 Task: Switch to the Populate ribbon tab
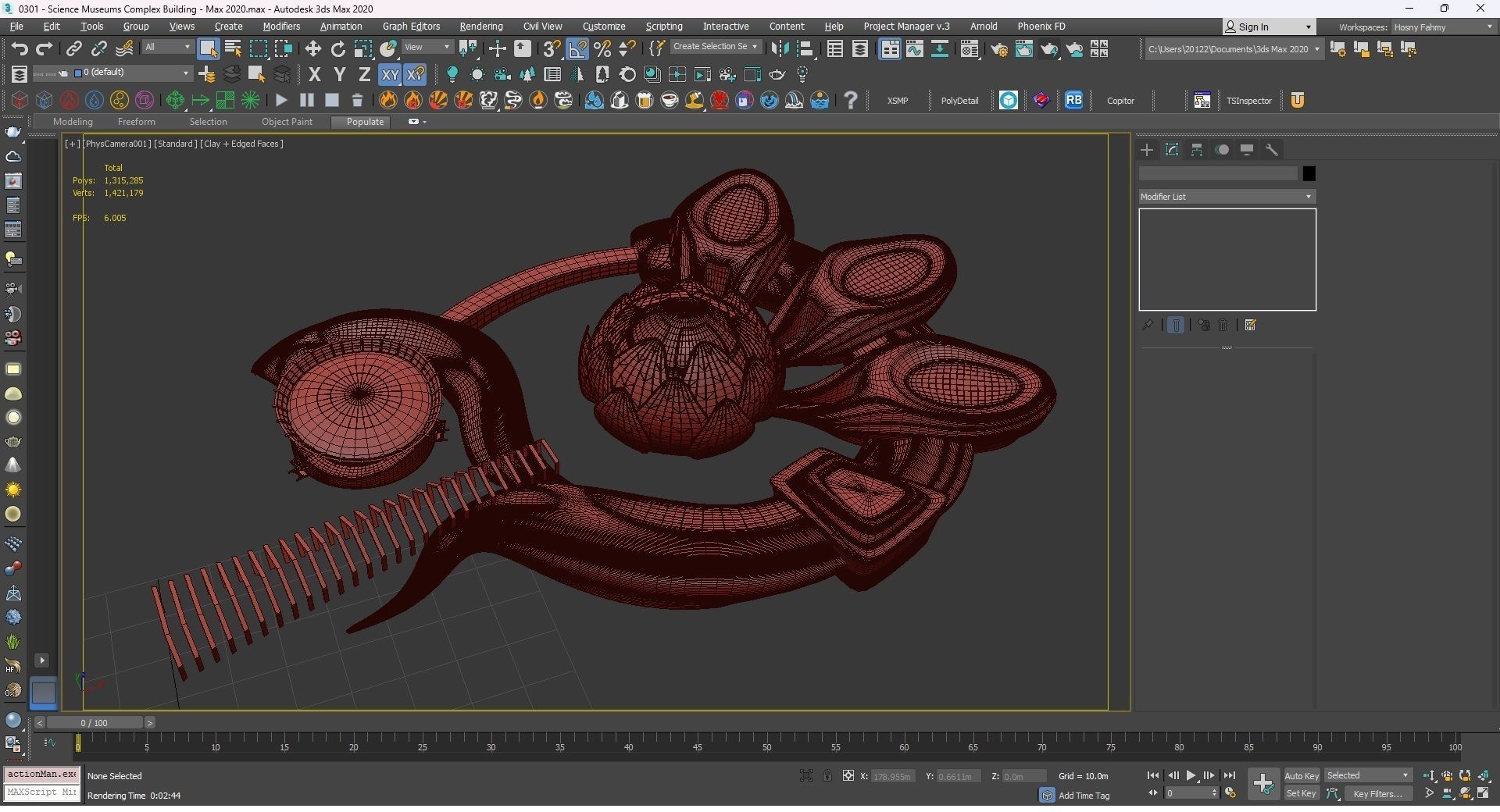(x=365, y=122)
